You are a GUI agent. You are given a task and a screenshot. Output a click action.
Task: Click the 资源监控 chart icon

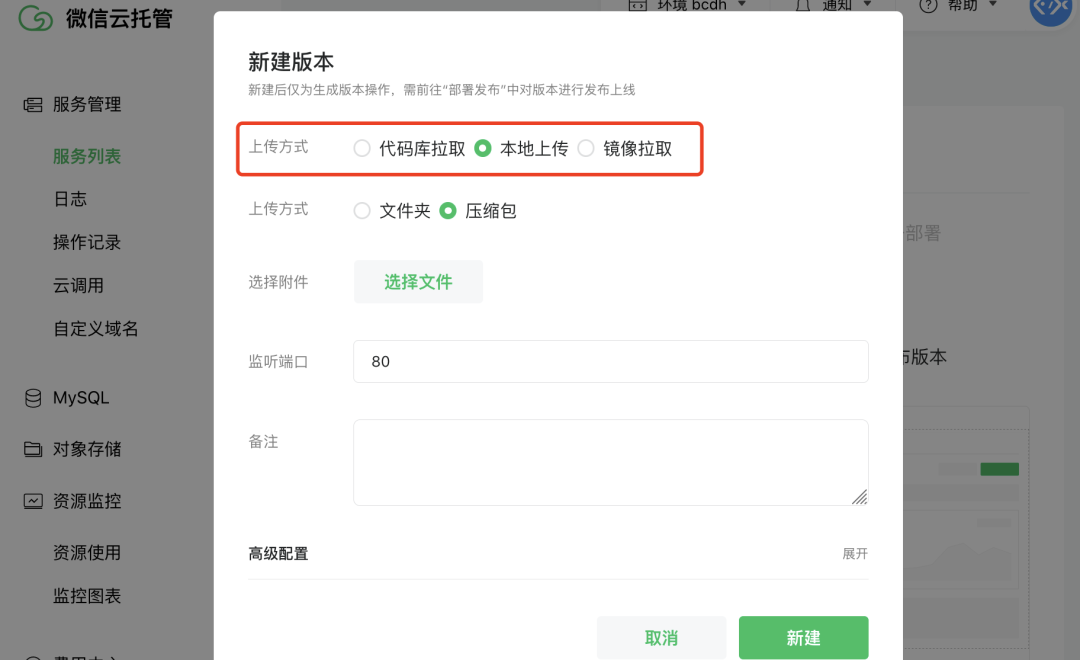[33, 501]
